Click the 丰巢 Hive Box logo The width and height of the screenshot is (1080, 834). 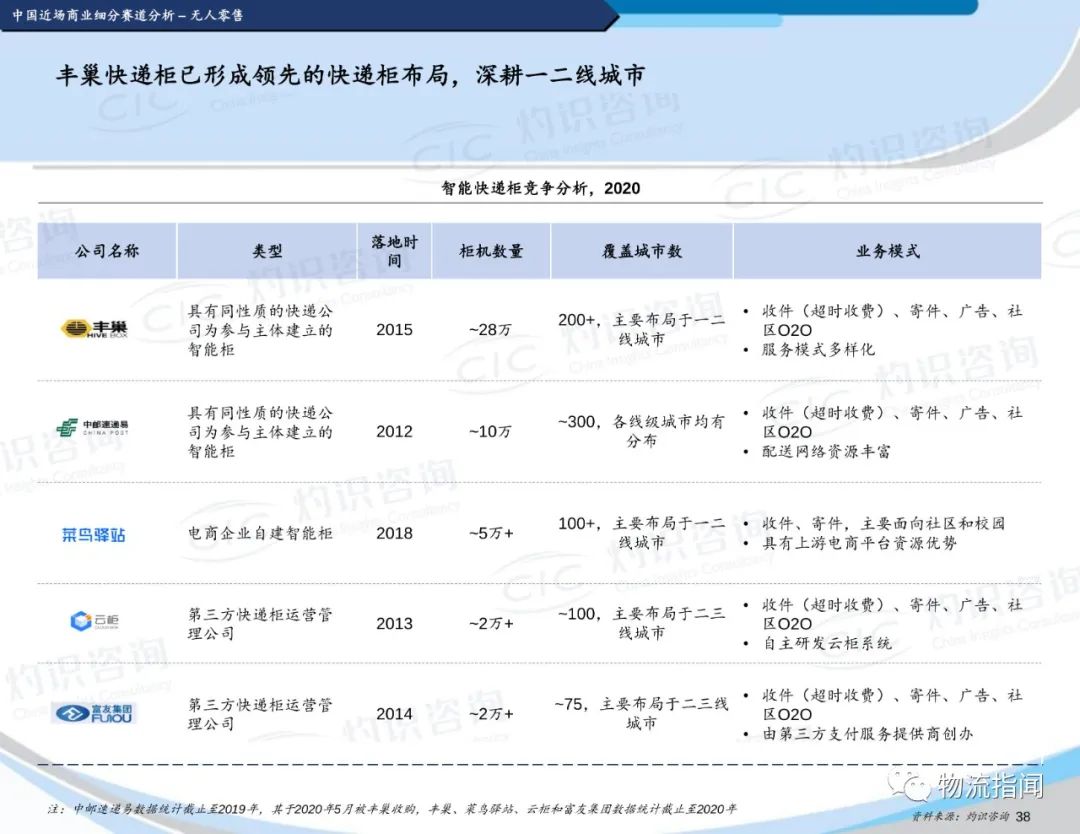click(94, 329)
